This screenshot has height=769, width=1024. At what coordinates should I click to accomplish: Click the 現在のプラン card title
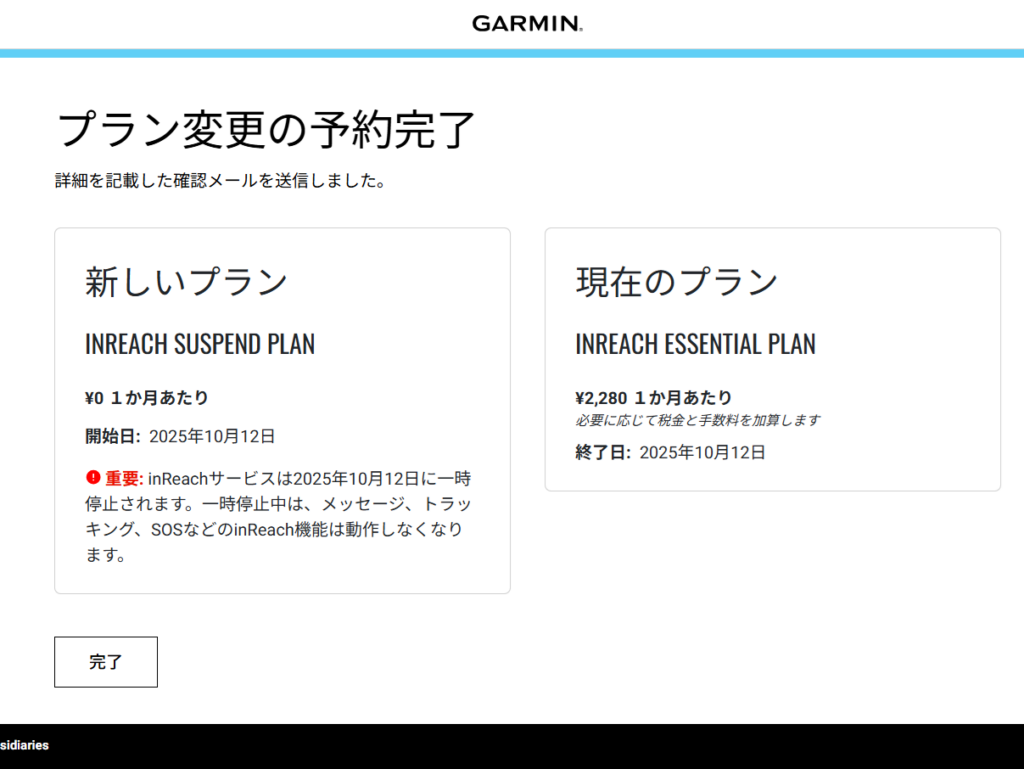(x=676, y=283)
